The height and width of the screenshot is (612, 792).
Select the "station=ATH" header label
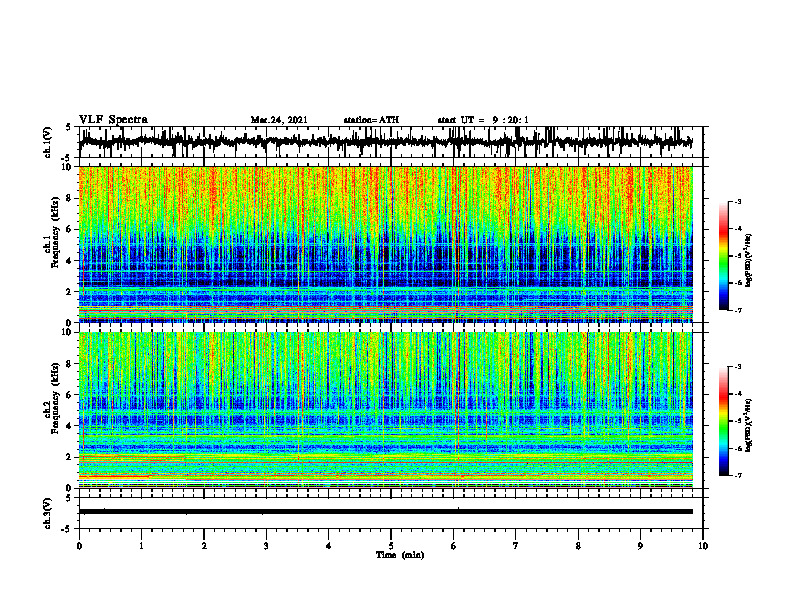(x=371, y=120)
